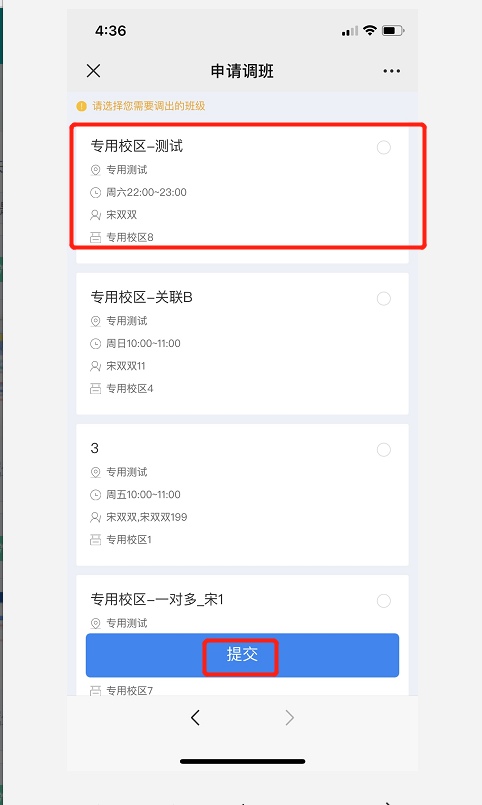The image size is (482, 805).
Task: Select radio button for 专用校区-测试
Action: coord(383,147)
